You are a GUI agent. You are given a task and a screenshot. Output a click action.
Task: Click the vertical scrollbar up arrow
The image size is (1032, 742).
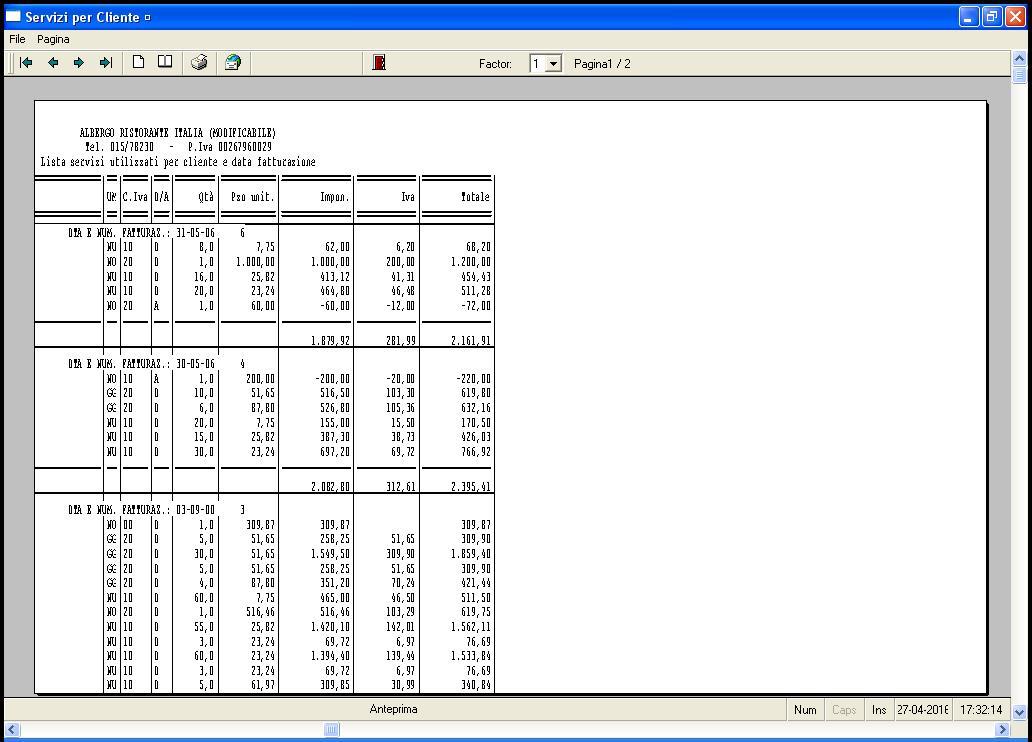[1019, 59]
